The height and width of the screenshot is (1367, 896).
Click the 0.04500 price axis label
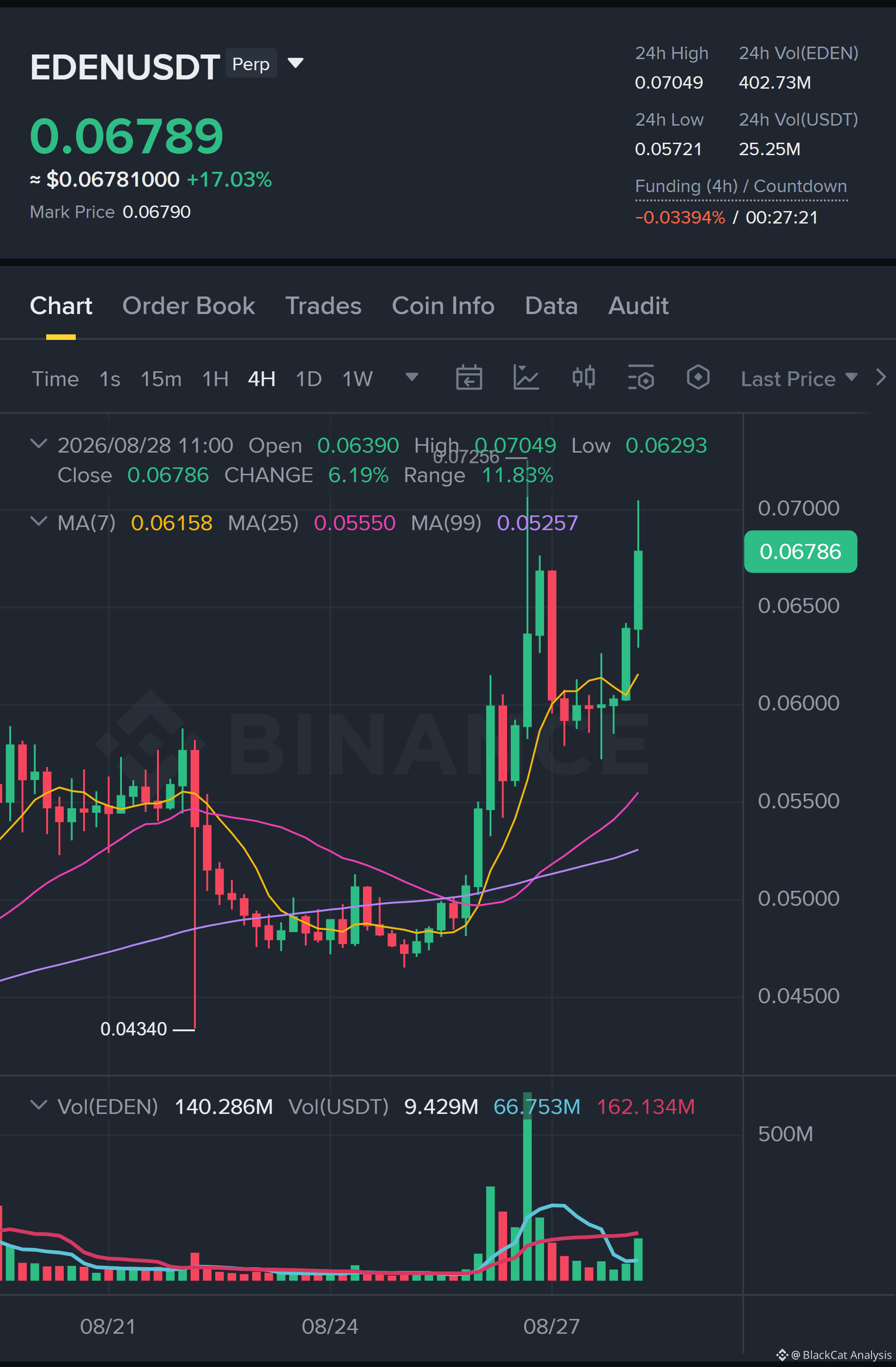[799, 996]
